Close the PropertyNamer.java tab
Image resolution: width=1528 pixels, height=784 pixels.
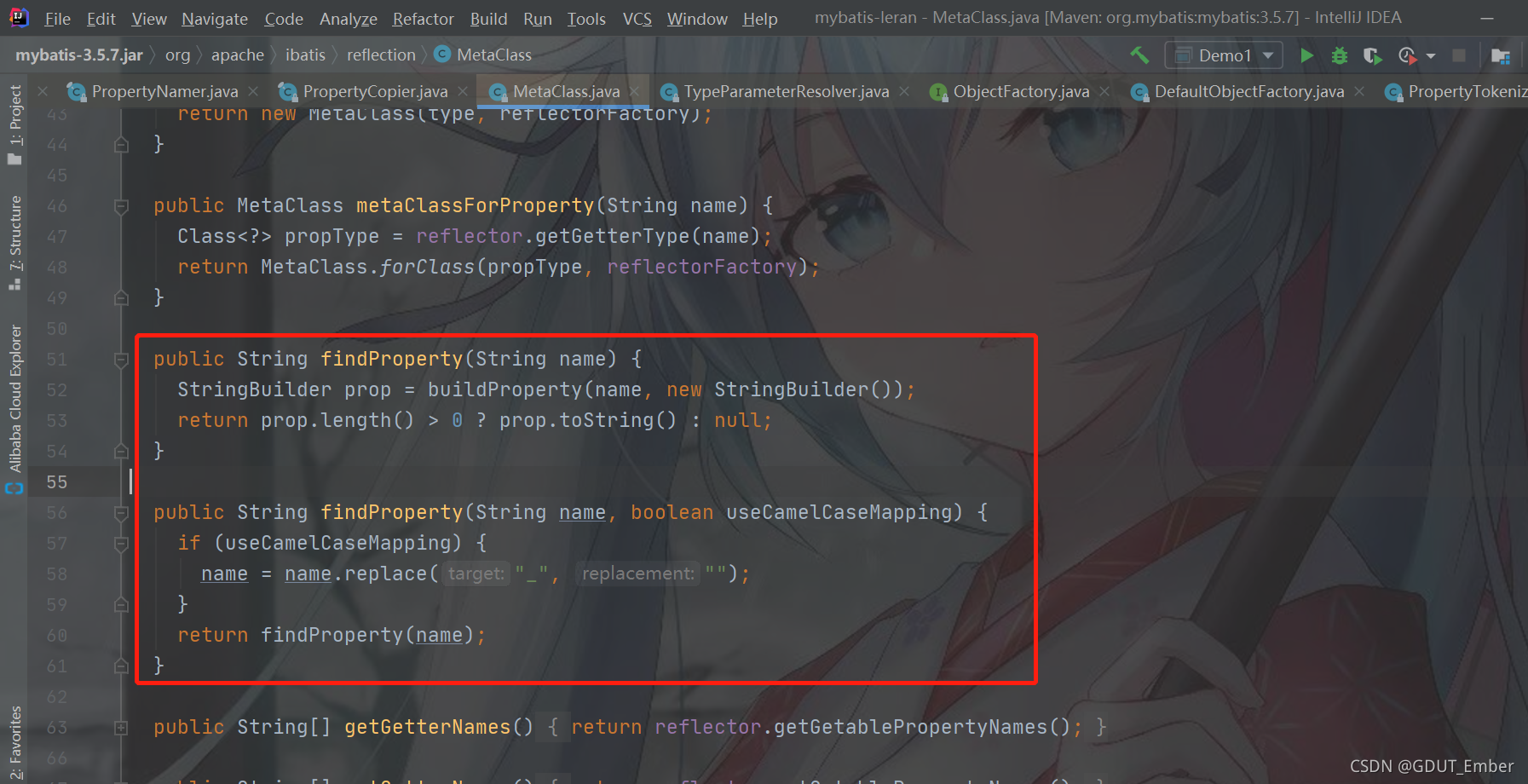253,91
